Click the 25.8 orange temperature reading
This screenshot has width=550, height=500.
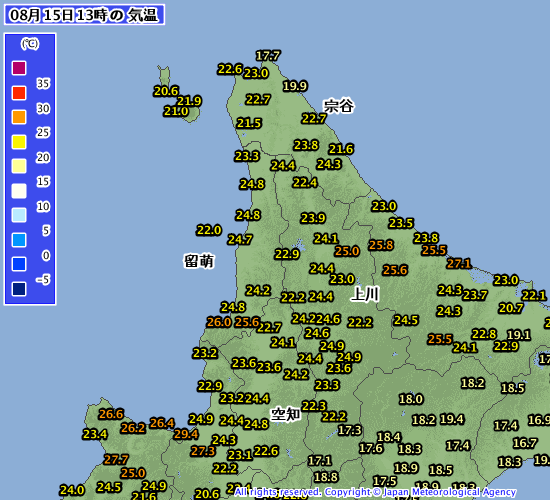(381, 245)
